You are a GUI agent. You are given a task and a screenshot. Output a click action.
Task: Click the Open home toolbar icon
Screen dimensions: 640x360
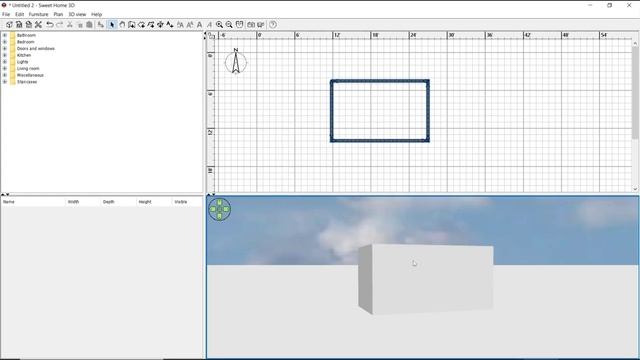(19, 24)
